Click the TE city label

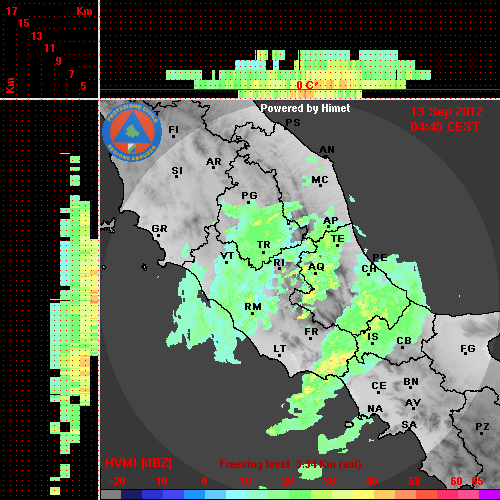pyautogui.click(x=338, y=239)
